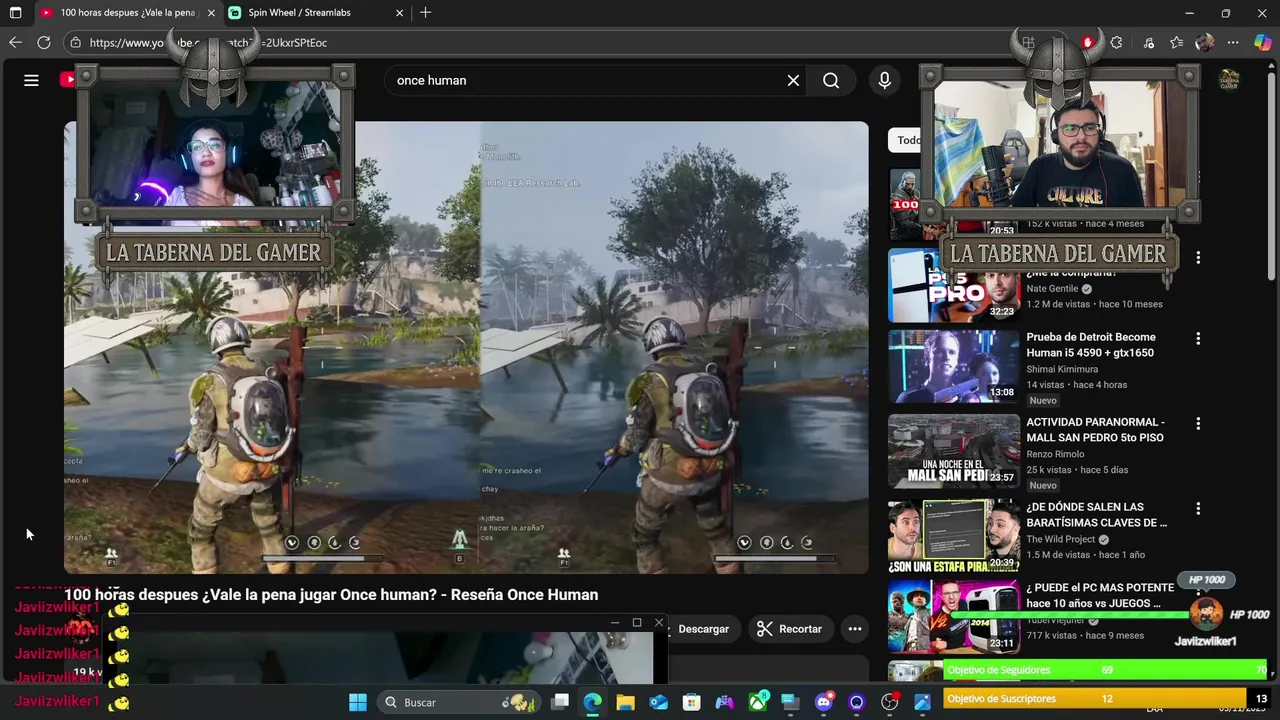Open the PS5 Pro thumbnail 32:23
The image size is (1280, 720).
tap(954, 285)
